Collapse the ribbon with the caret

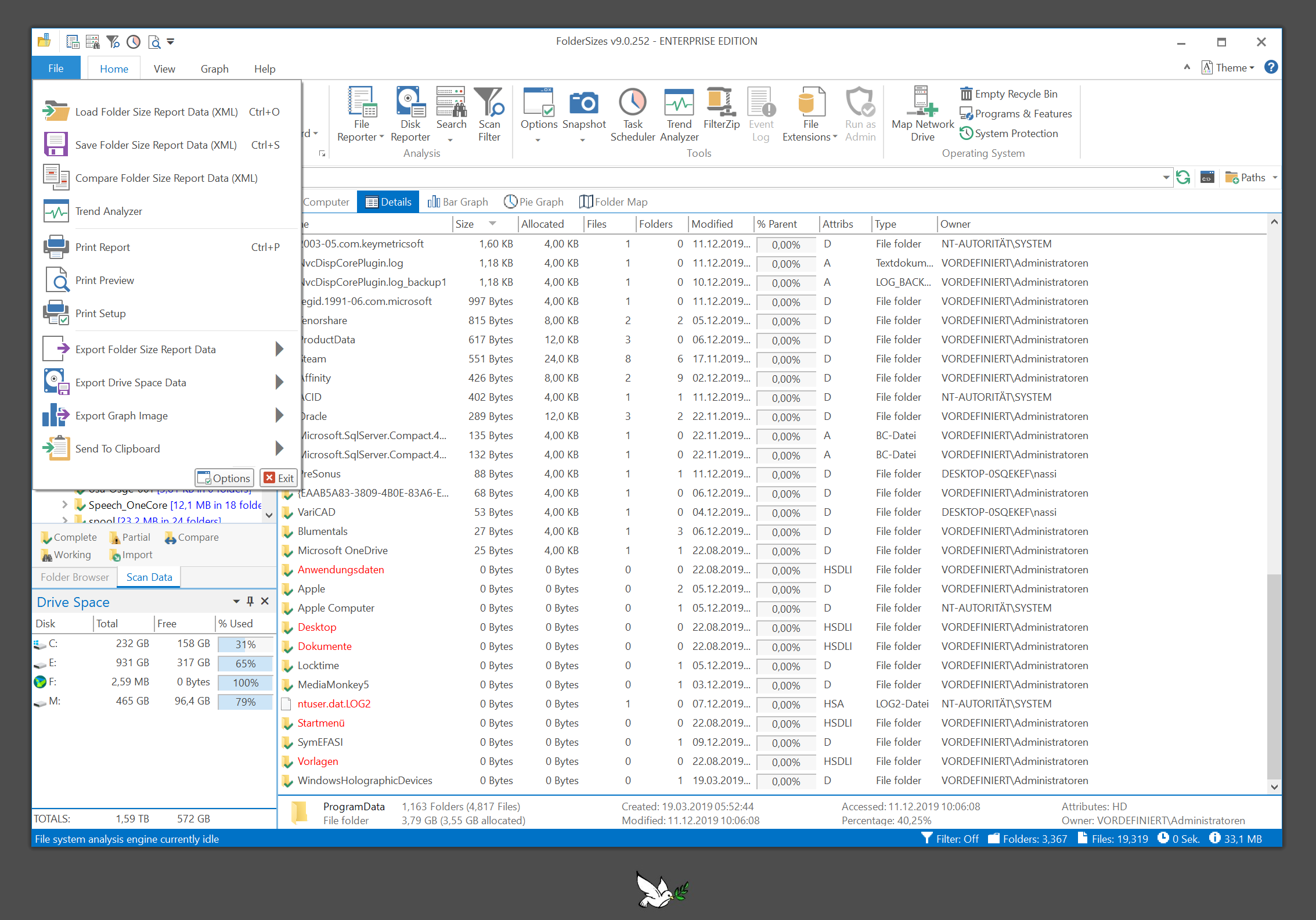pos(1187,67)
